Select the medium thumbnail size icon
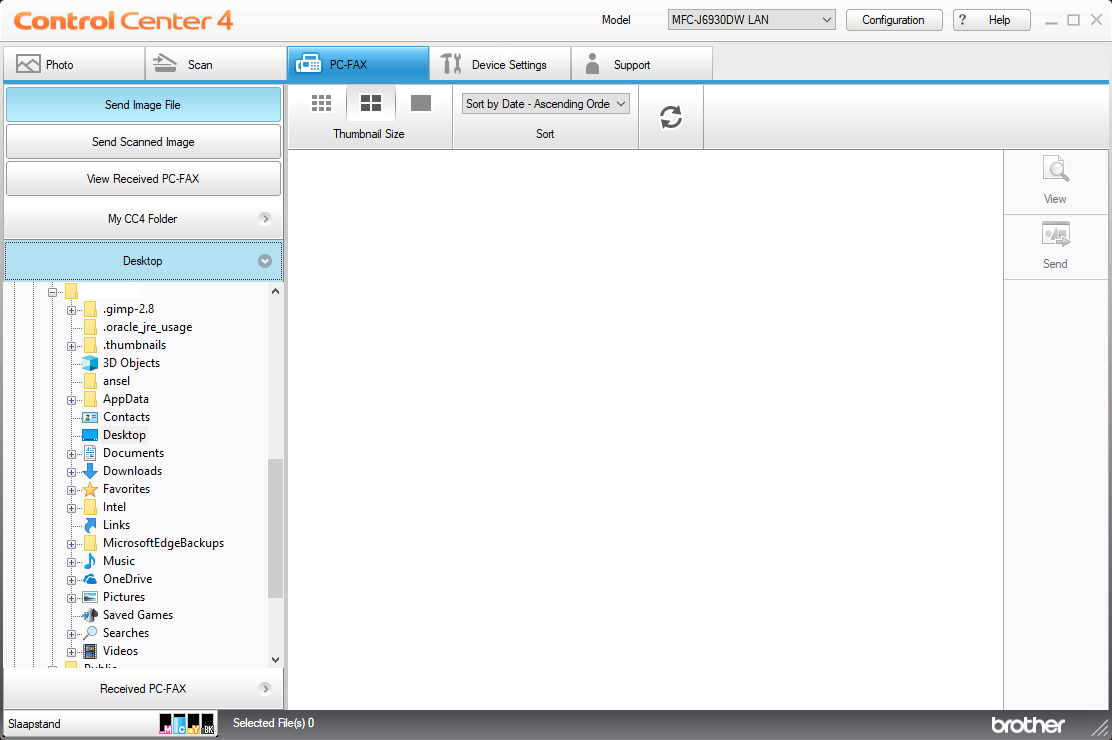The image size is (1112, 740). click(x=371, y=104)
